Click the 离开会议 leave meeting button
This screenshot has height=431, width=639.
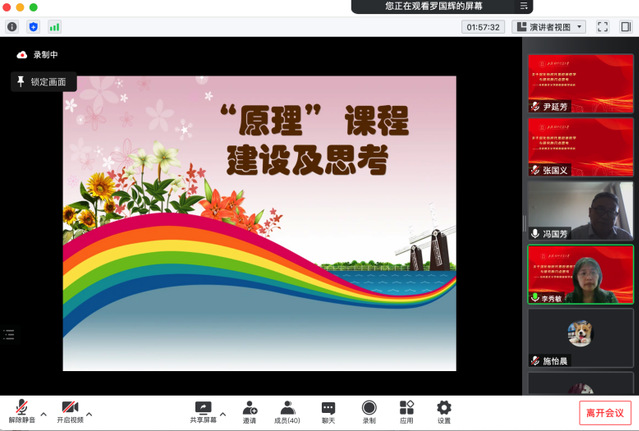click(x=605, y=412)
